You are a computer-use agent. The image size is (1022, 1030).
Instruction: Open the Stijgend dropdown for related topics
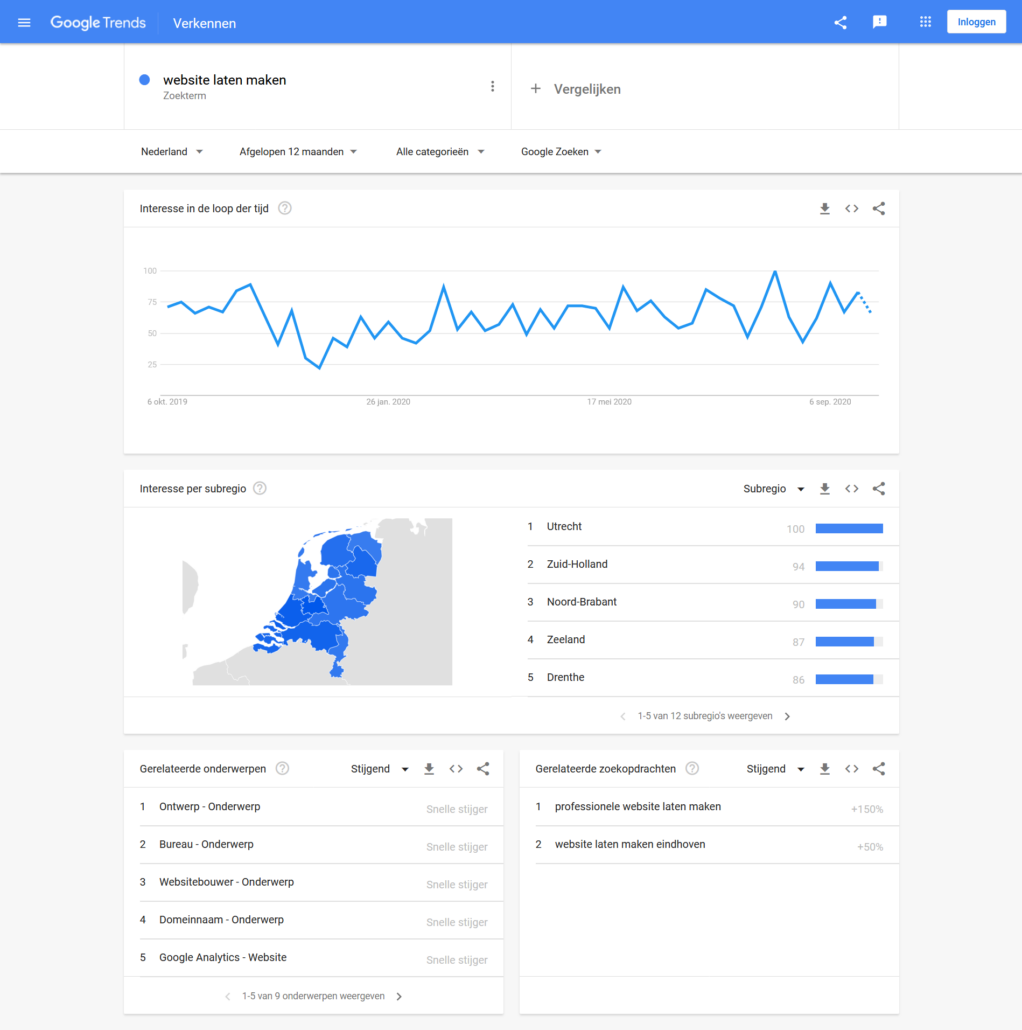coord(379,768)
